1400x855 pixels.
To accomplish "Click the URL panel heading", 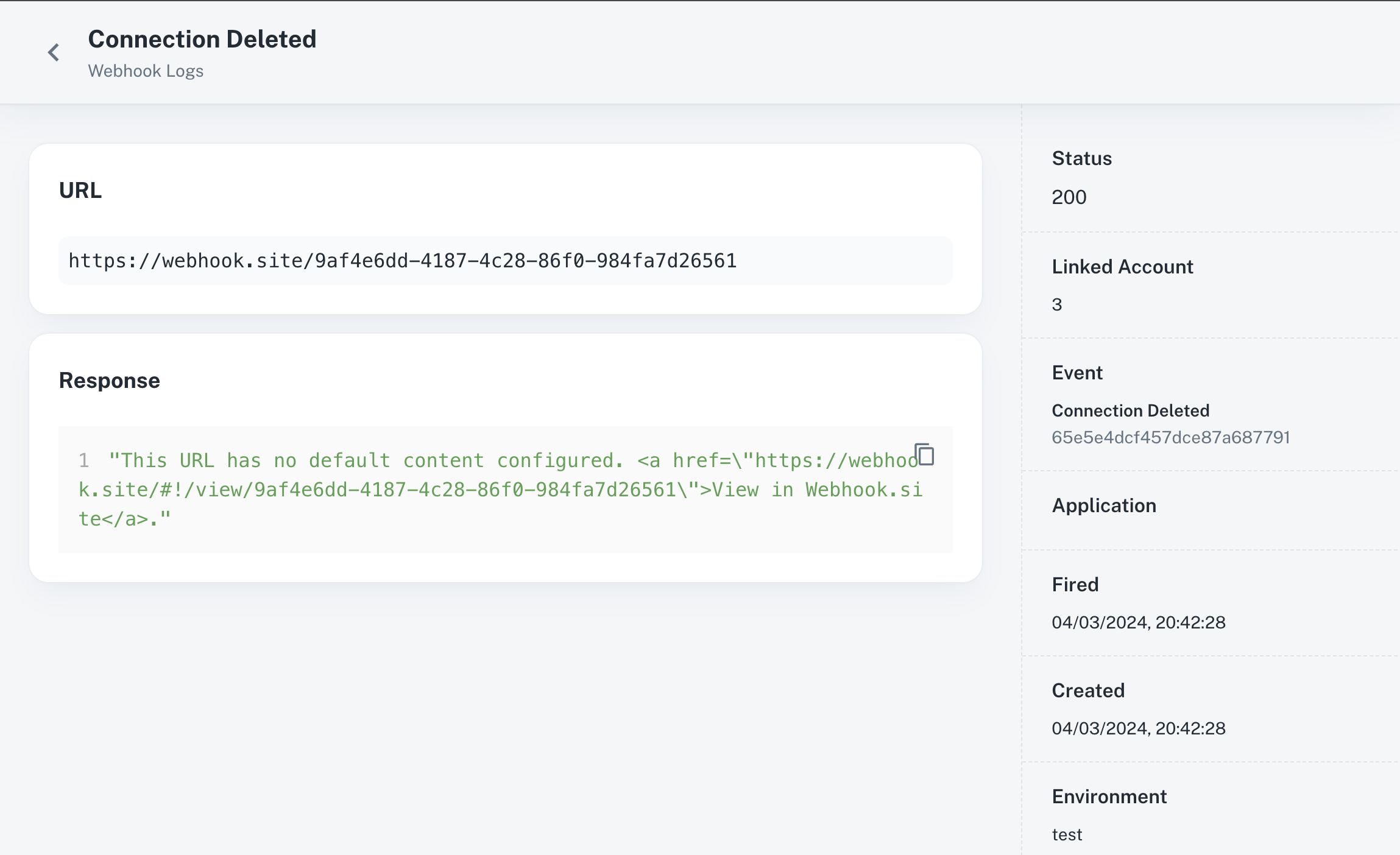I will coord(80,189).
